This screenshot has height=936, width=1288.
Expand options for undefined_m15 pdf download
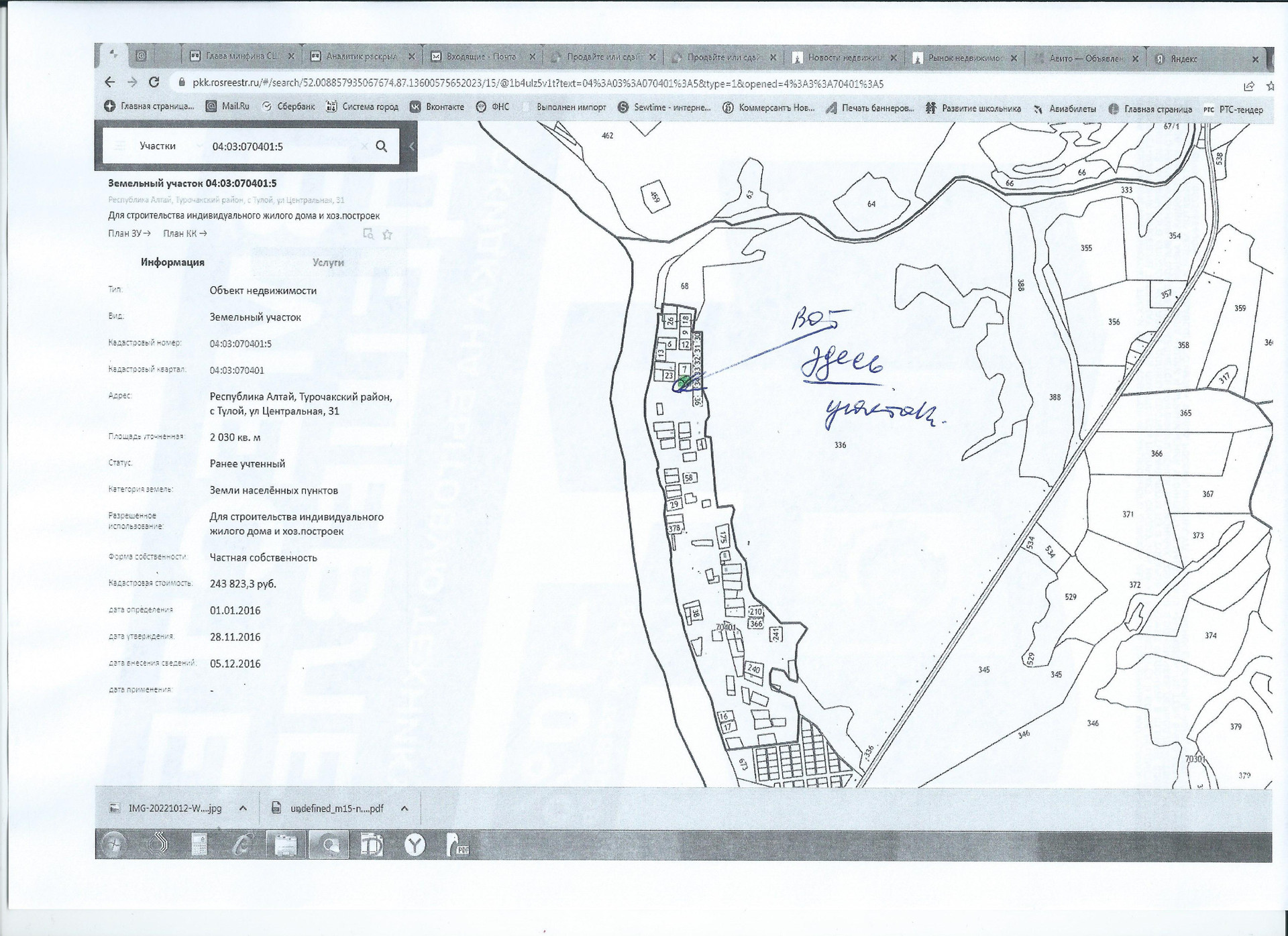405,809
